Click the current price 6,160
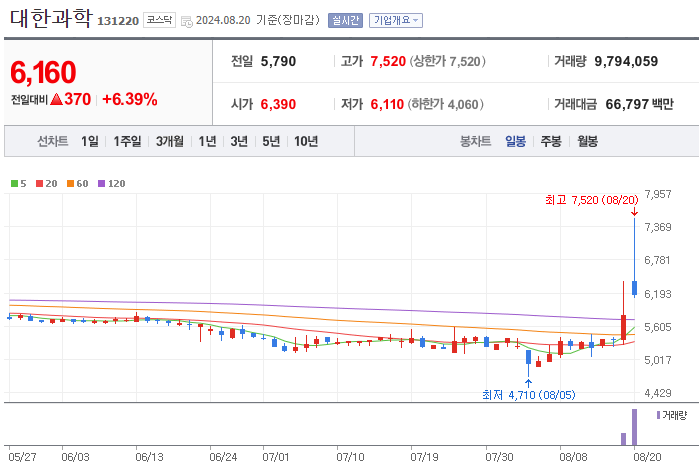Screen dimensions: 699x468 point(43,73)
